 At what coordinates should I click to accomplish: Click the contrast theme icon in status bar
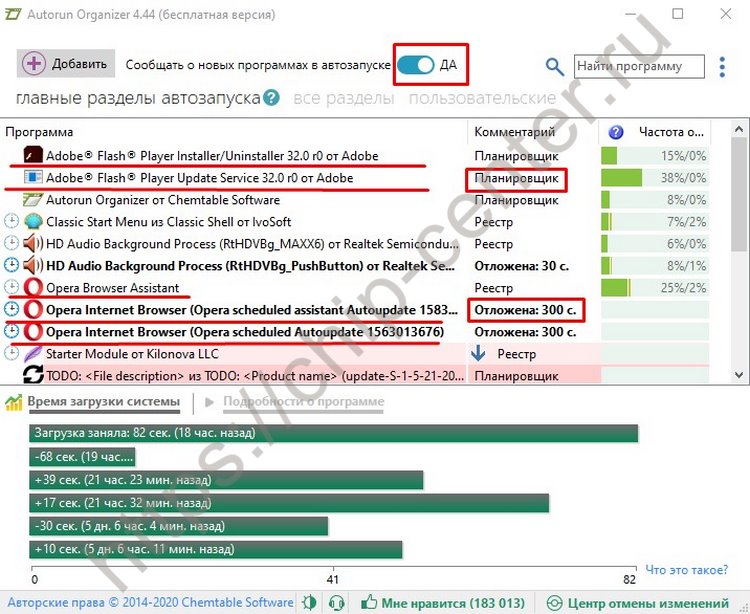309,603
